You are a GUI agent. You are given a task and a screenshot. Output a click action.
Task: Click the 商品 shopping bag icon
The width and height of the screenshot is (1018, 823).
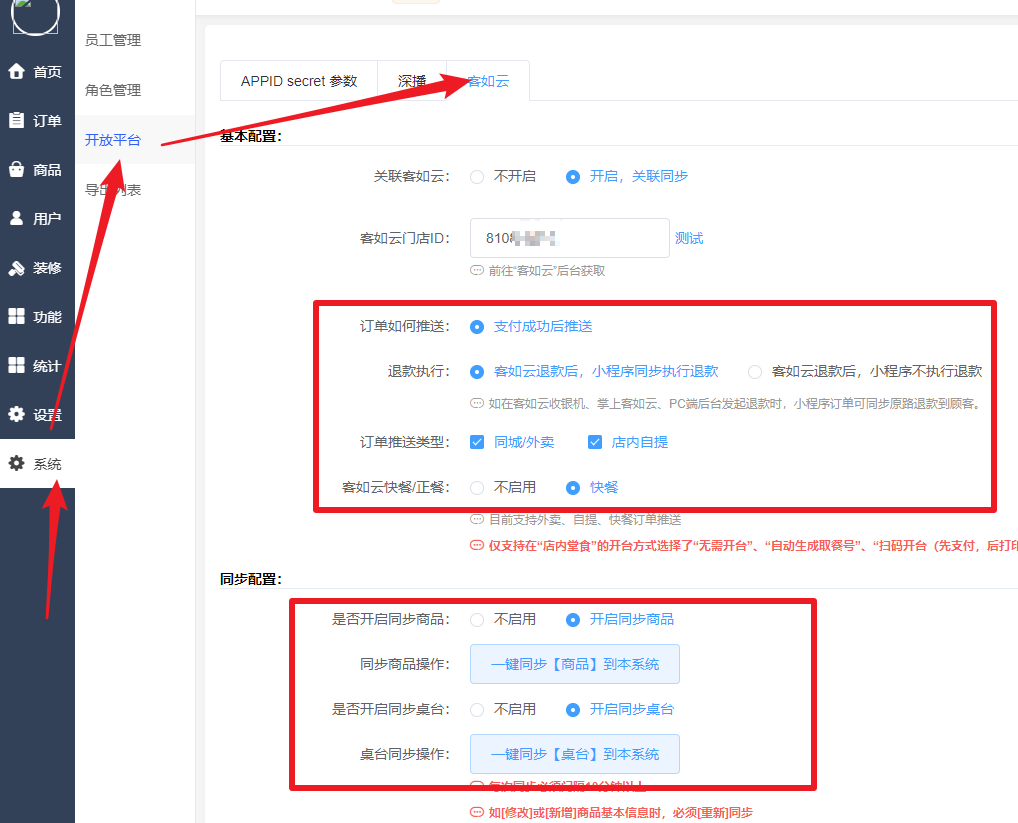point(17,169)
